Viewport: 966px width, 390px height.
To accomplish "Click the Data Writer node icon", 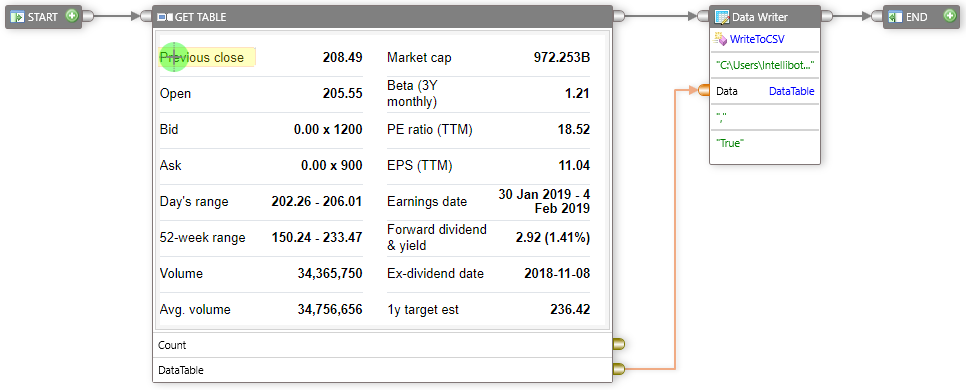I will [x=721, y=17].
